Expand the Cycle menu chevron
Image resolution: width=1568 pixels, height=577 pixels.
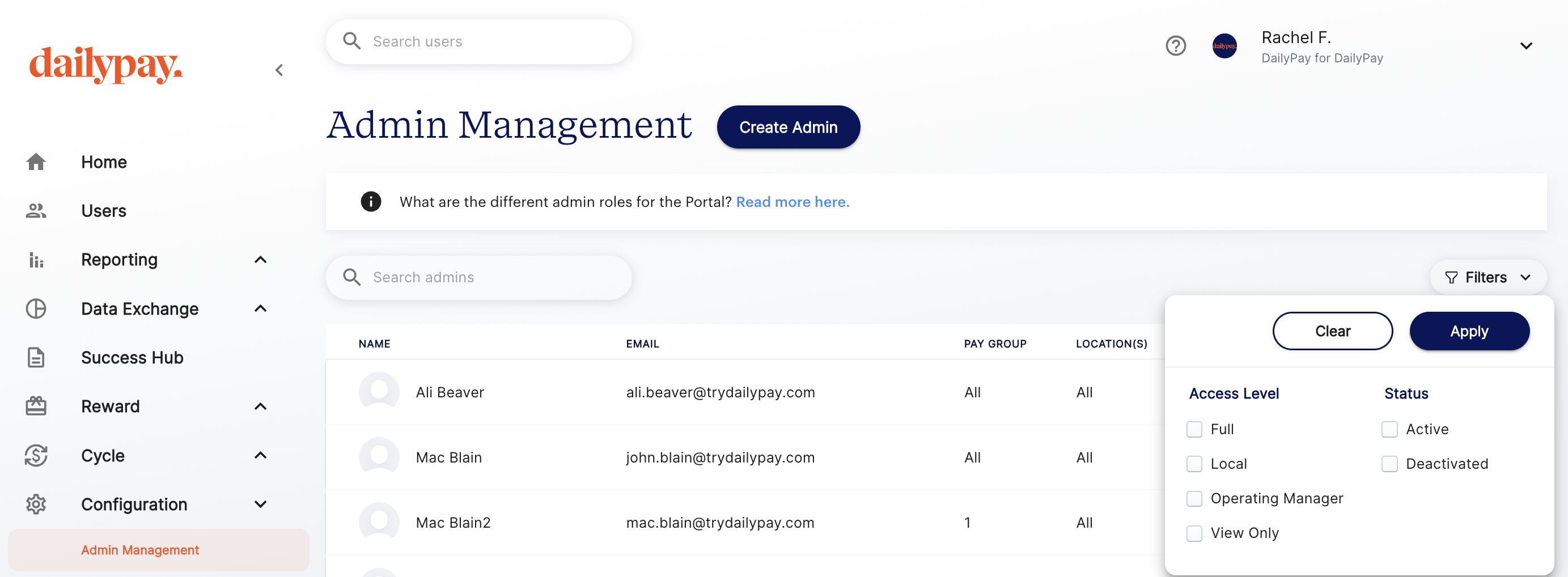click(x=261, y=455)
